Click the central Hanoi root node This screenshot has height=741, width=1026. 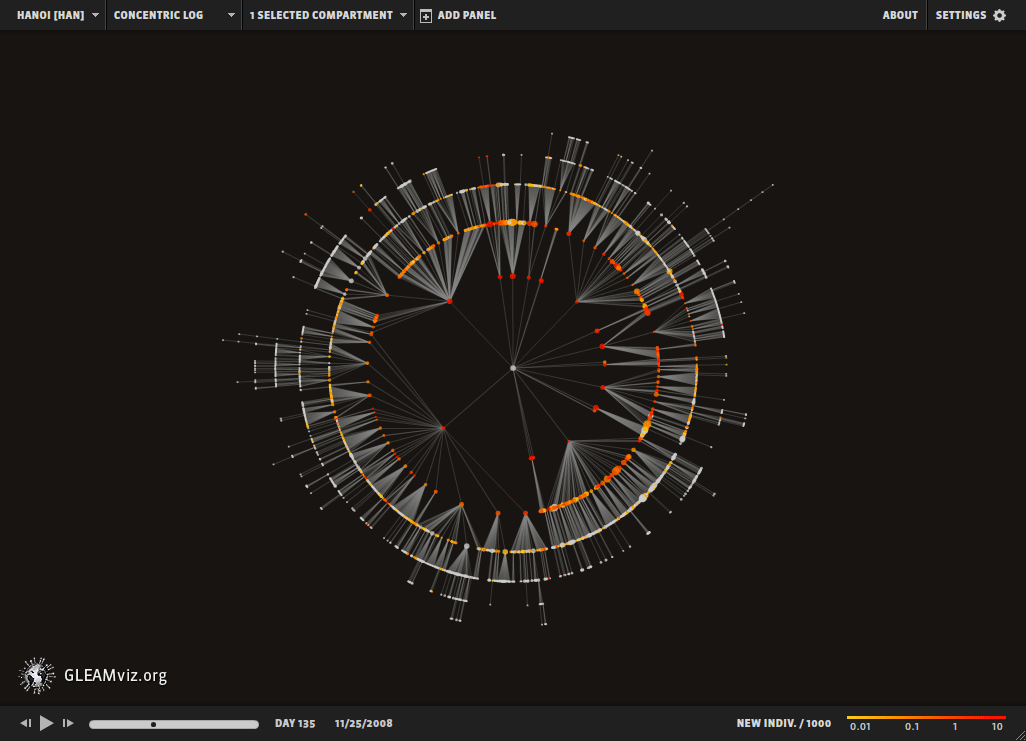pos(513,368)
